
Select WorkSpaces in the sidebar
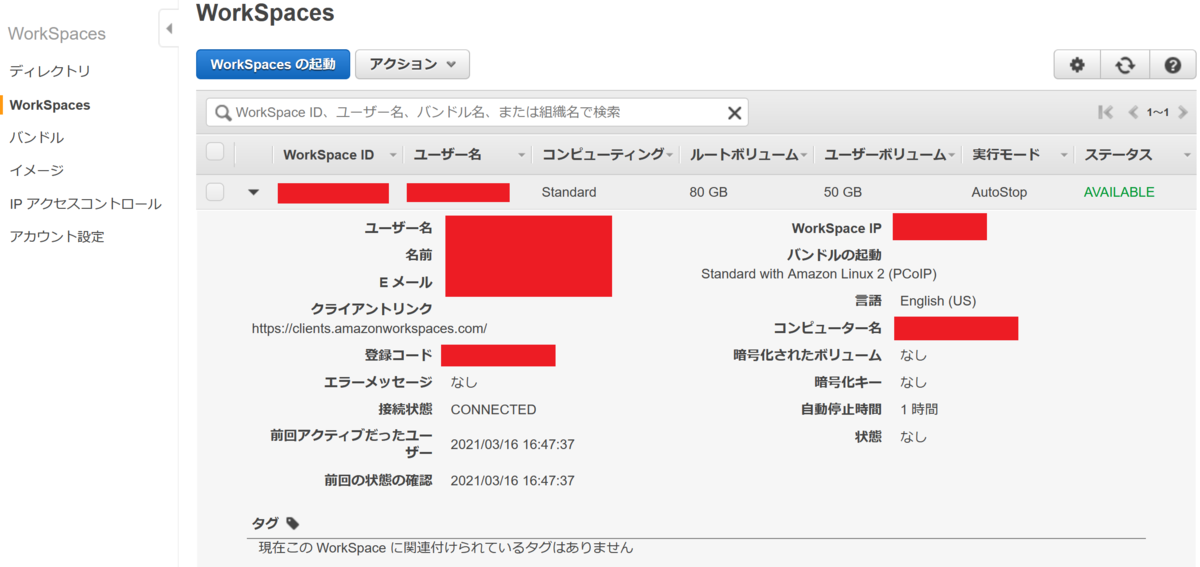click(50, 104)
